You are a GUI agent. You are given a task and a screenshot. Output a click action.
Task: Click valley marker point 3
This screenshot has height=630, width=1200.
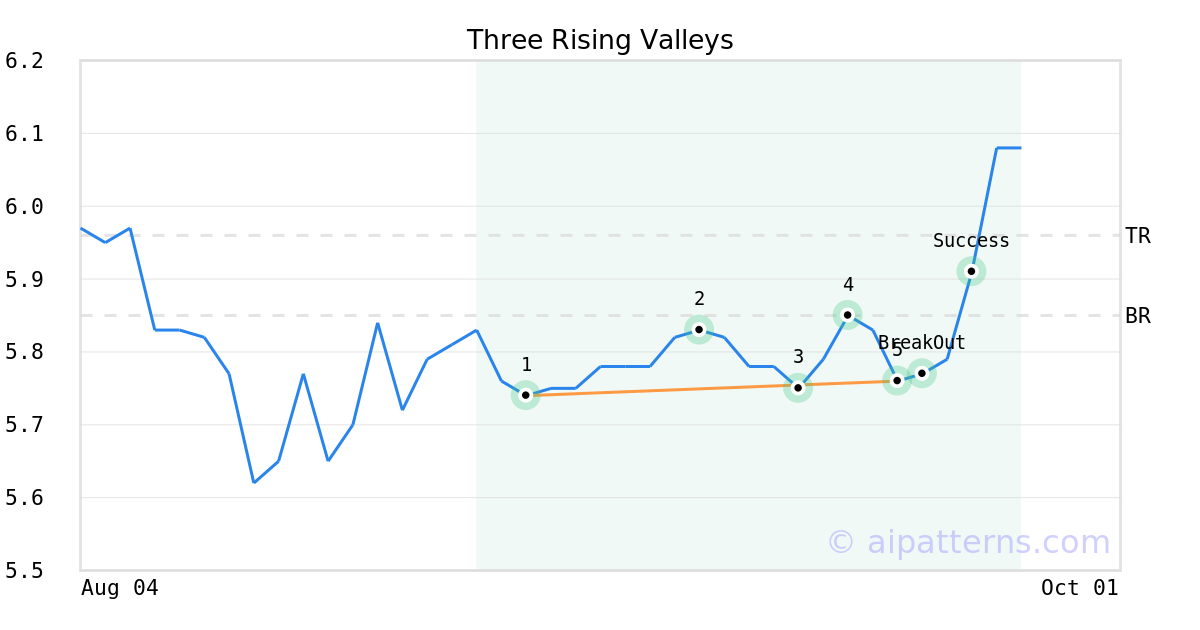(x=797, y=387)
